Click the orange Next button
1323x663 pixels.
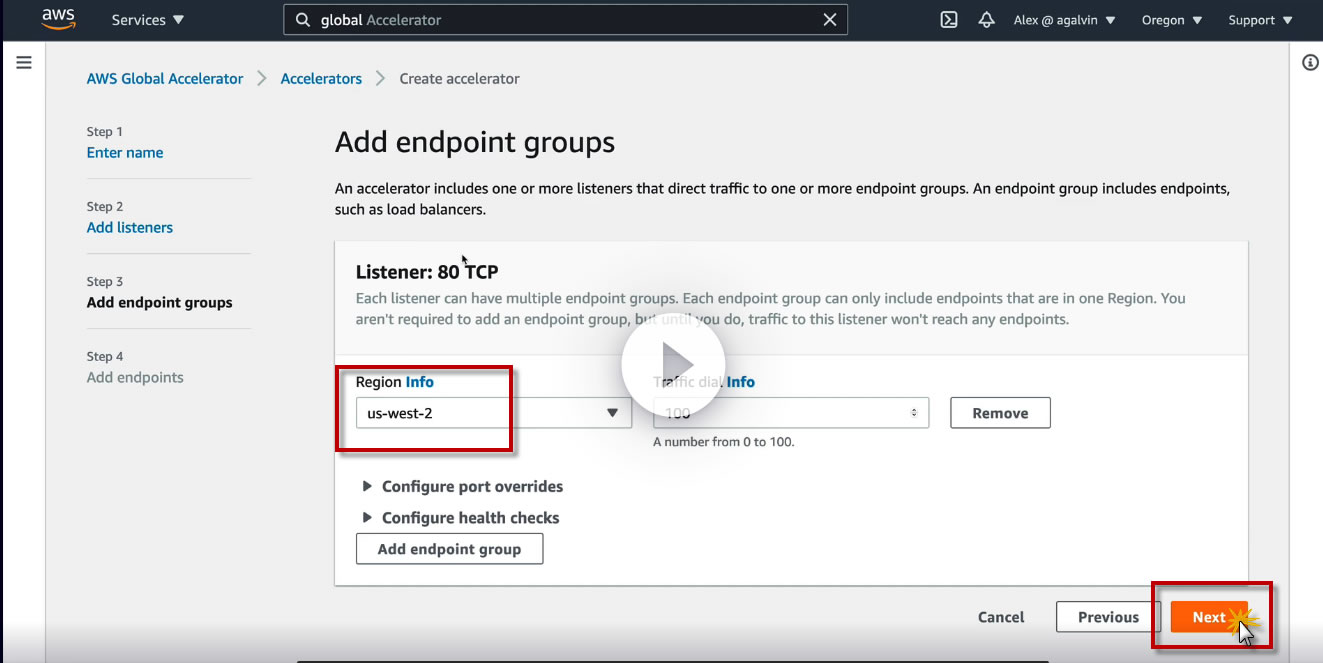pos(1209,617)
